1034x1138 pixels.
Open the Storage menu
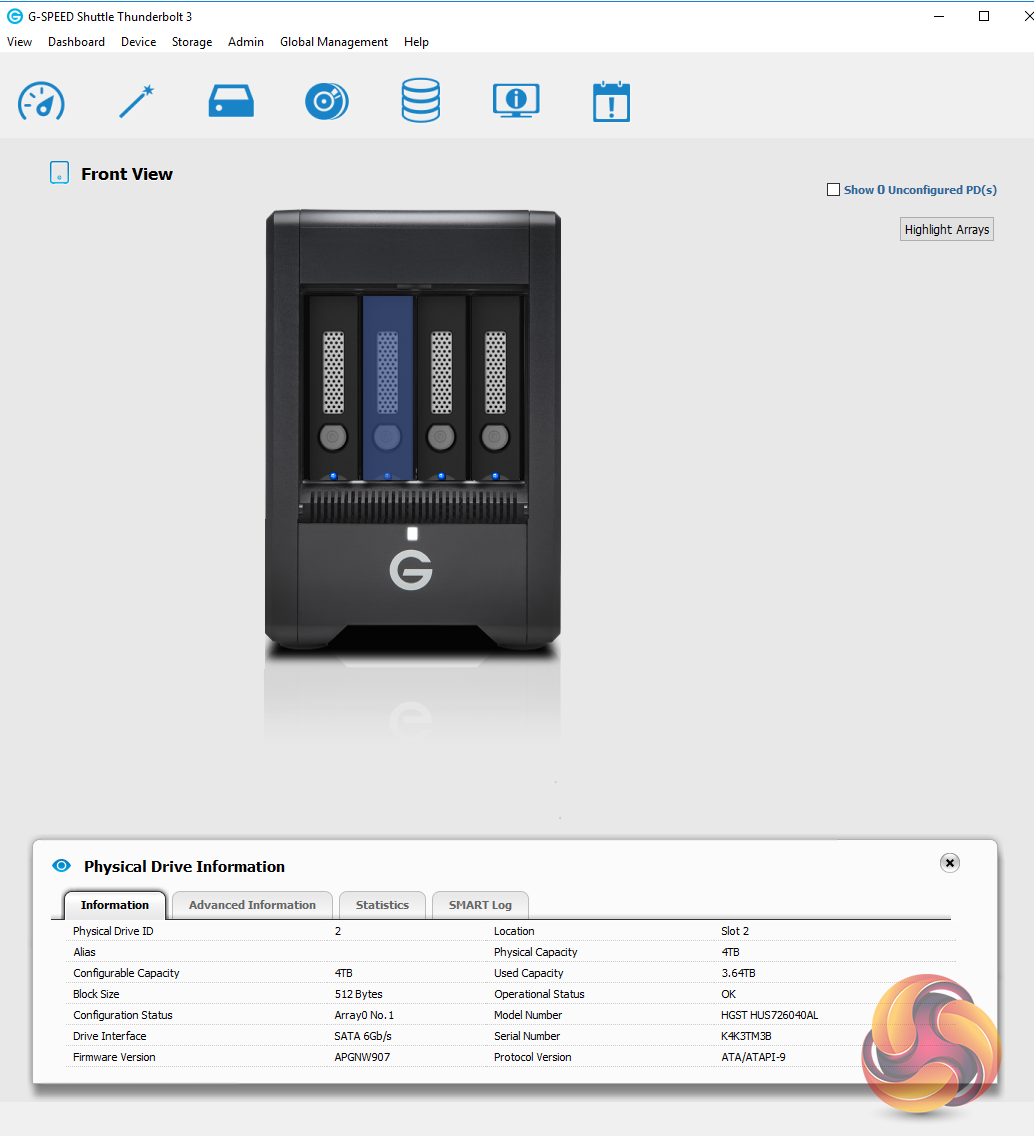coord(192,42)
